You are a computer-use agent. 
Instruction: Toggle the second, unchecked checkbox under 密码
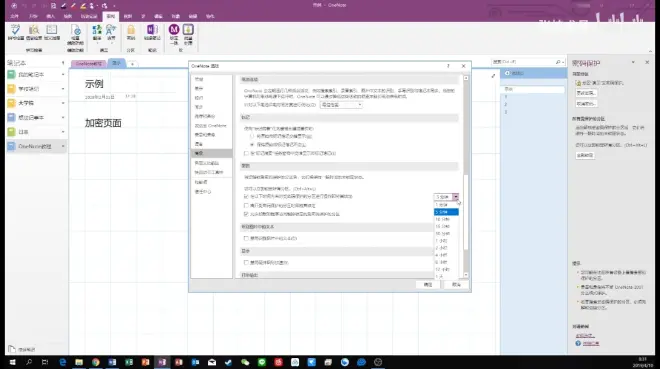pos(246,205)
